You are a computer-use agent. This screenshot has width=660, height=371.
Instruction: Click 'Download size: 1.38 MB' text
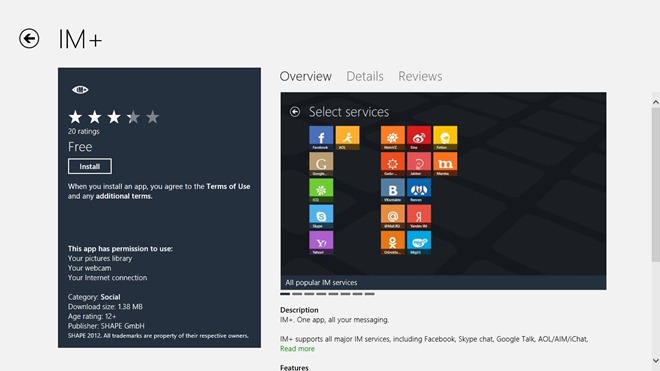105,307
